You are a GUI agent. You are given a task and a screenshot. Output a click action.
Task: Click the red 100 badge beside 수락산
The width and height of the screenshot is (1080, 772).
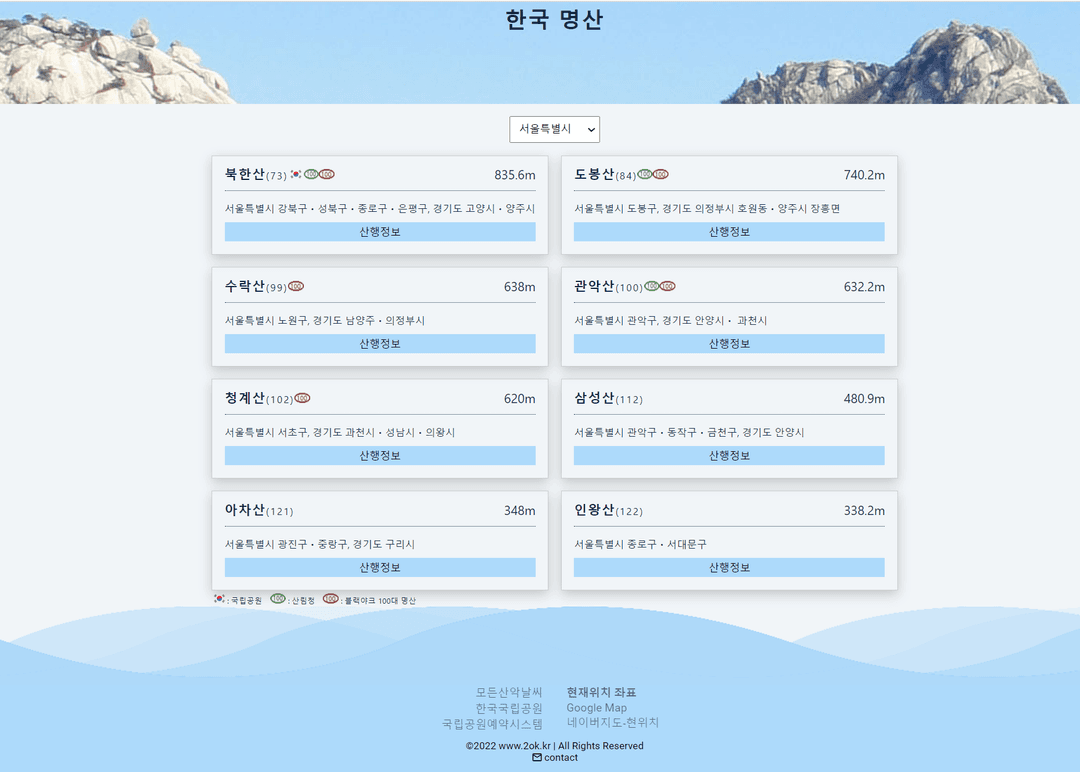click(296, 287)
